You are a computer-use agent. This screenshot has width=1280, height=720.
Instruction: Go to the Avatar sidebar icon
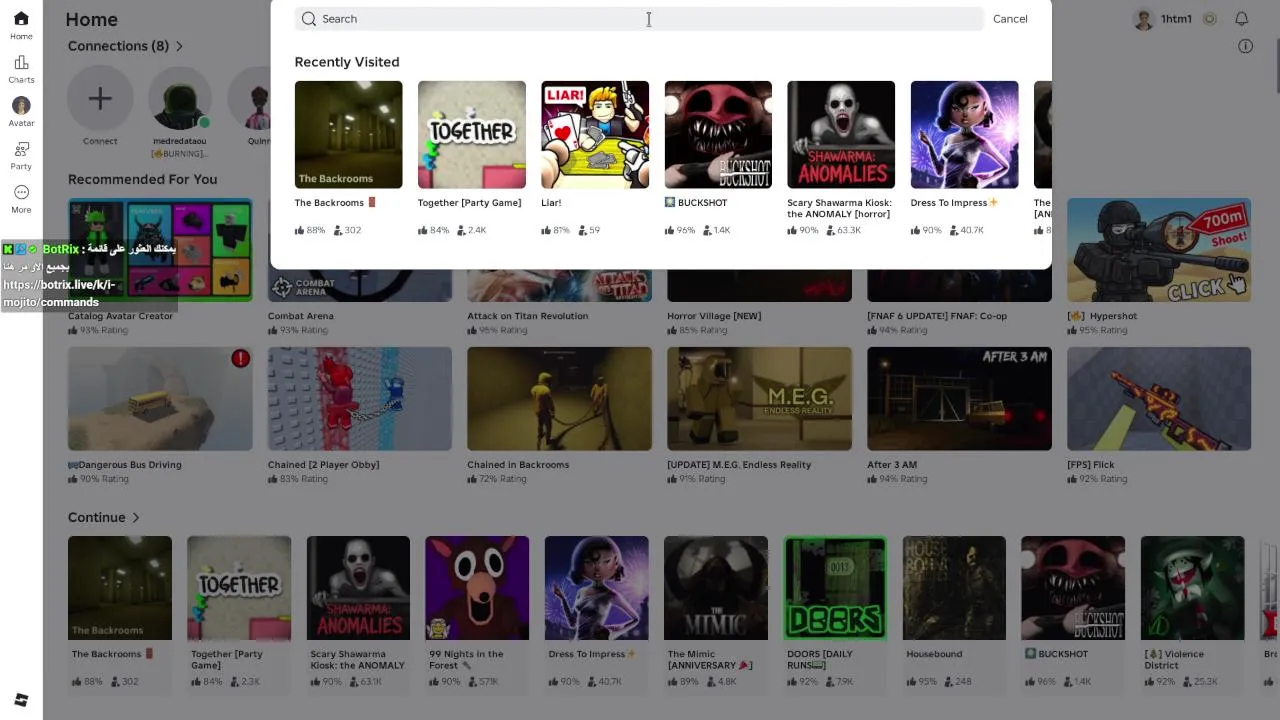(21, 112)
